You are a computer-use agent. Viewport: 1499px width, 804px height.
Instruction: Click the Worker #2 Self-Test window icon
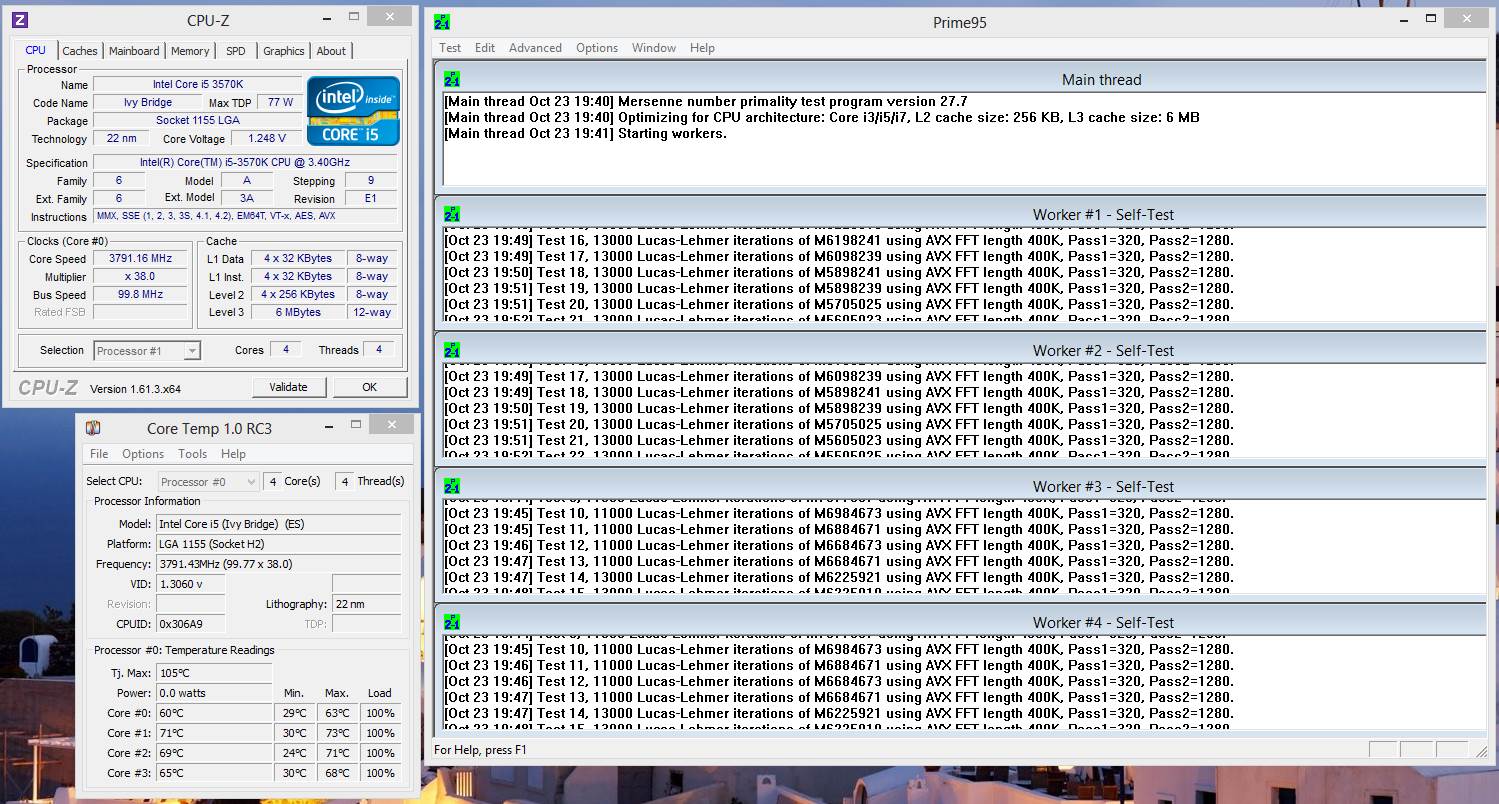(452, 350)
